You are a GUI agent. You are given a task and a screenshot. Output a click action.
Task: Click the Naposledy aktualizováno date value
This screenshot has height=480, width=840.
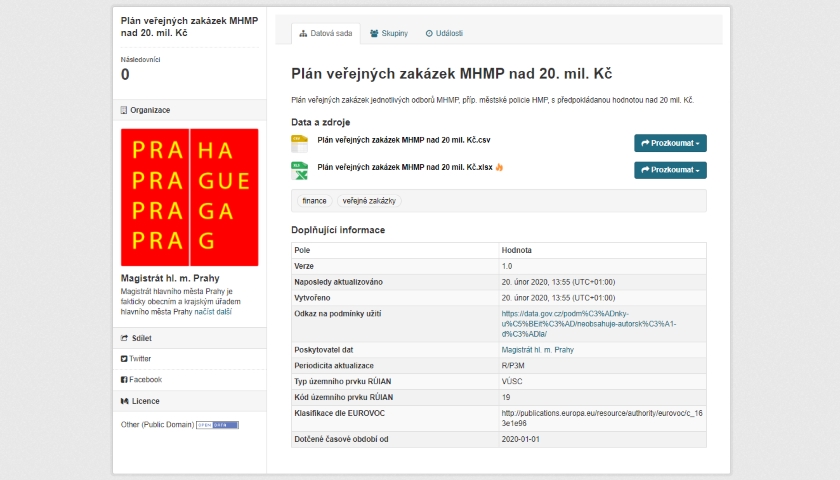558,282
